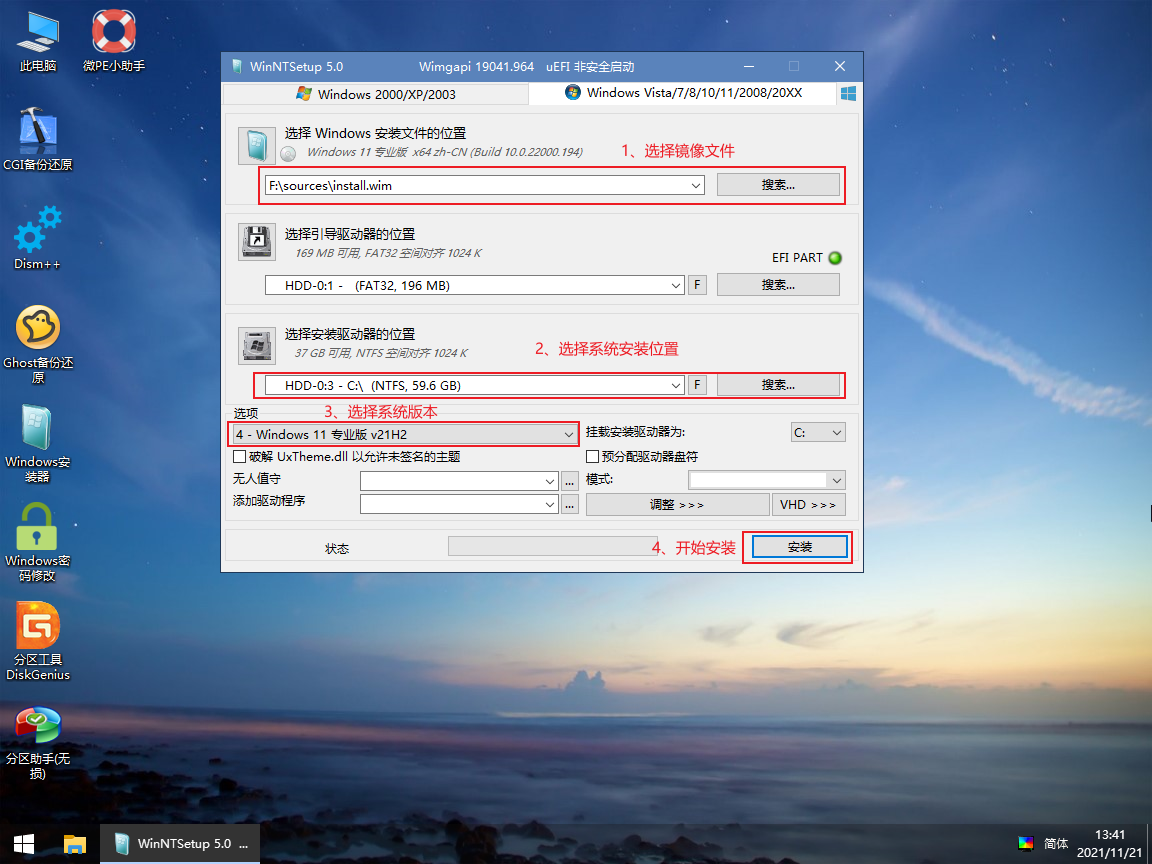The height and width of the screenshot is (864, 1152).
Task: Open the mount drive letter C: dropdown
Action: point(818,433)
